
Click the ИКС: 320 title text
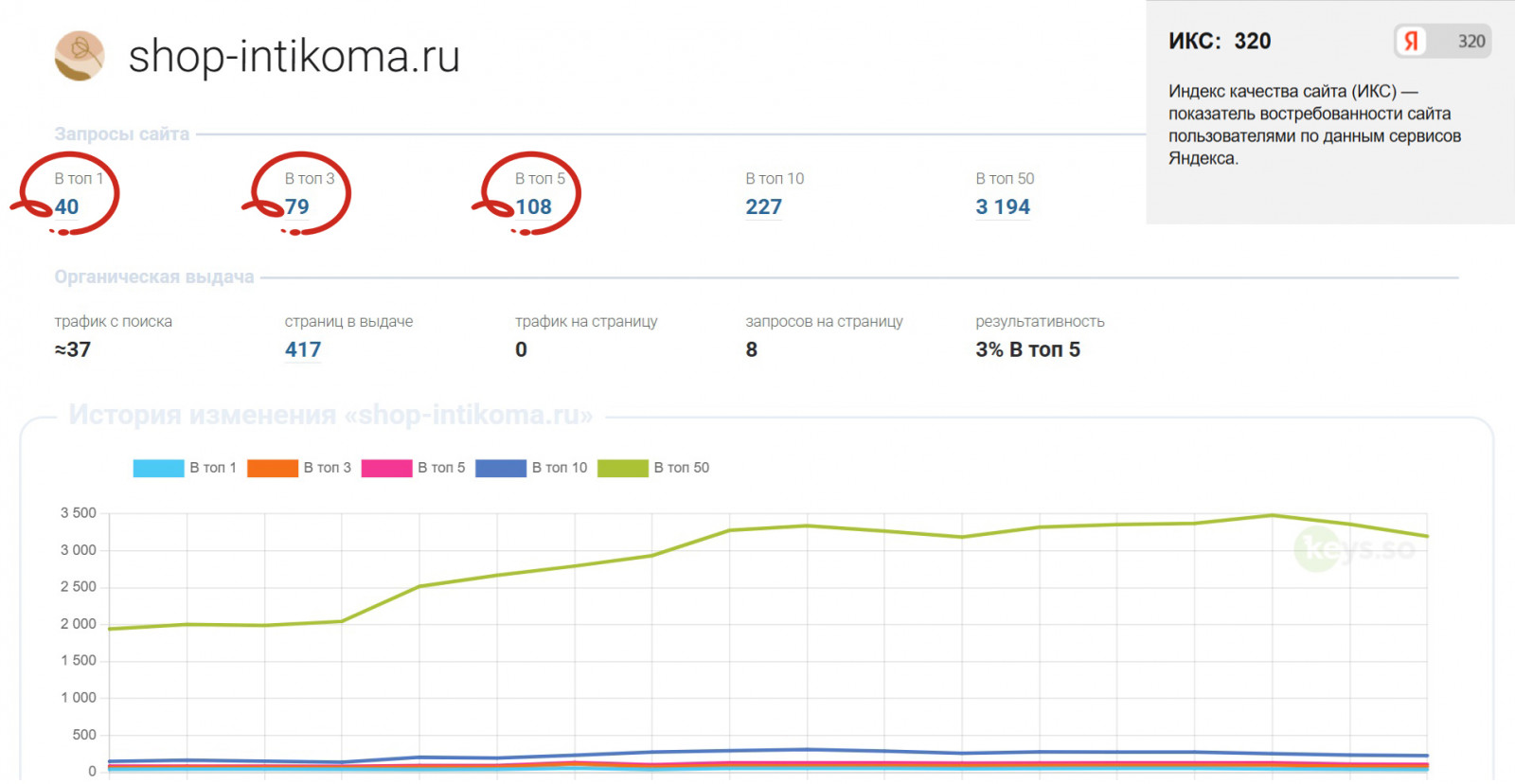[1220, 41]
